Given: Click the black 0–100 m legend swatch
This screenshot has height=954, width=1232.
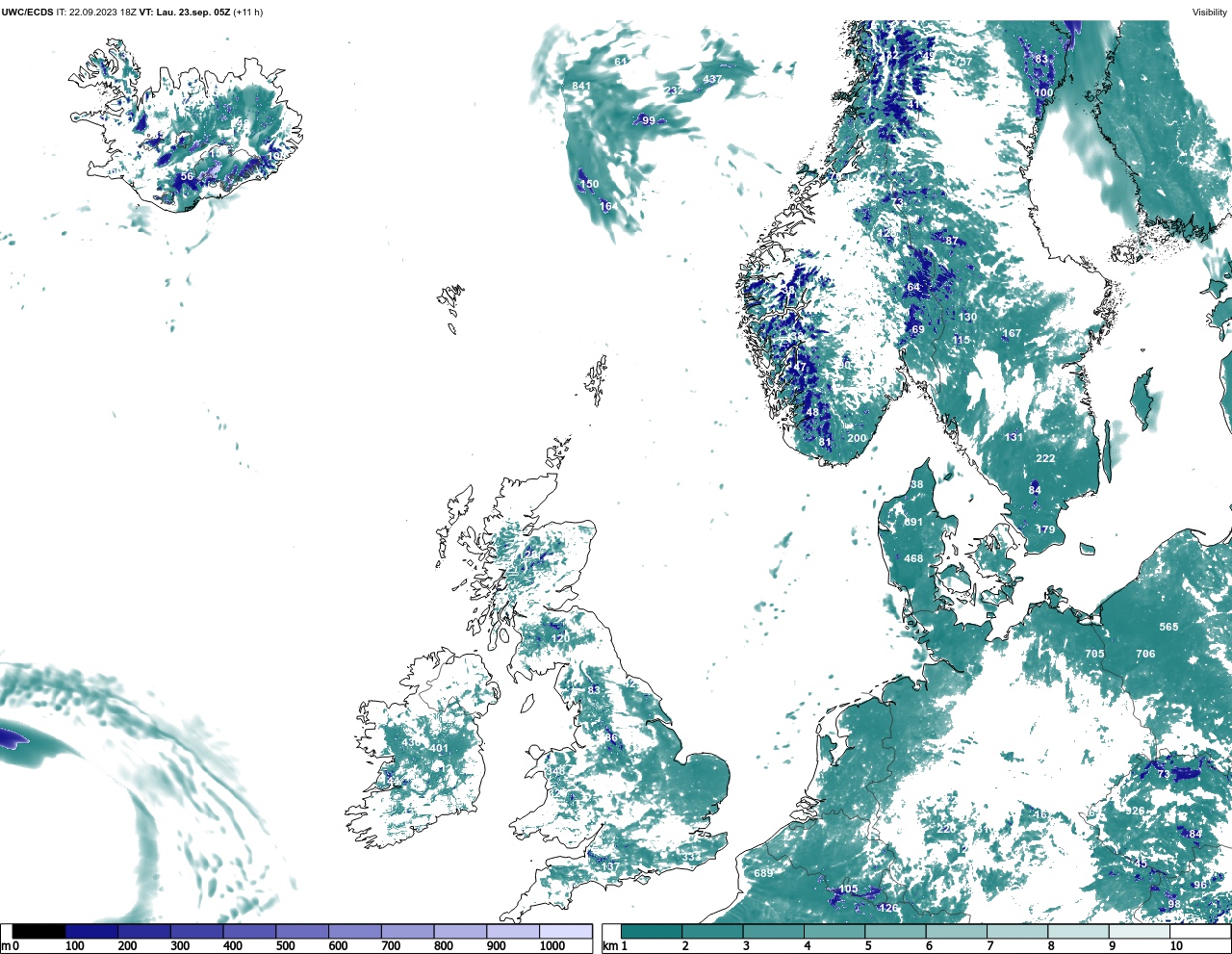Looking at the screenshot, I should tap(39, 932).
